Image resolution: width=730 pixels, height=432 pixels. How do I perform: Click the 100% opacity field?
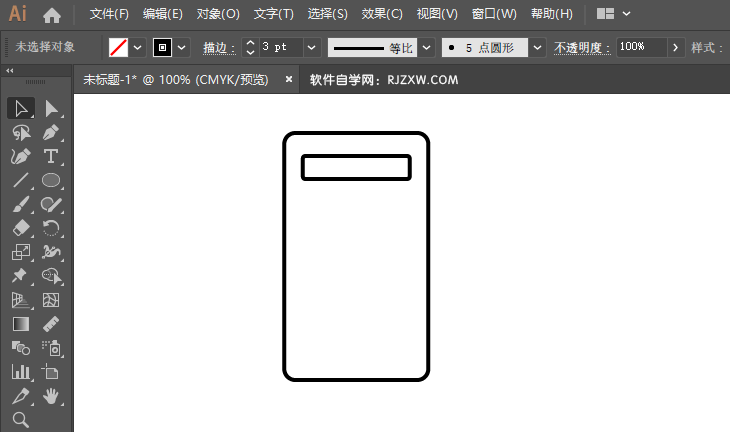642,47
